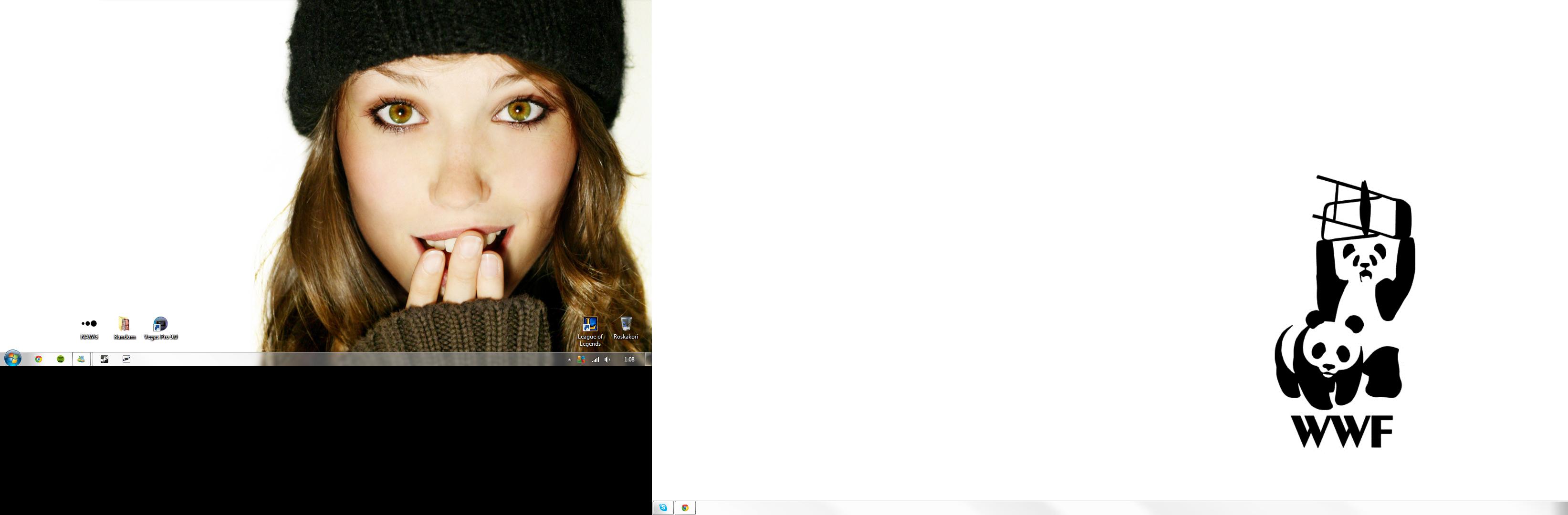Open the AVG antivirus tray icon

point(581,360)
